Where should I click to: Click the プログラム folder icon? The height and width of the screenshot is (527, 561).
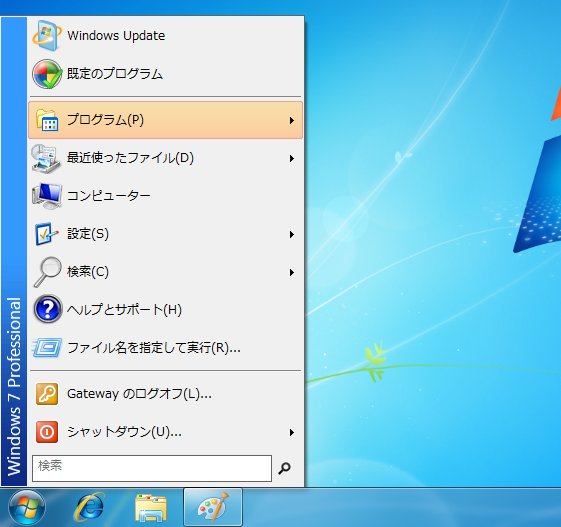coord(47,120)
